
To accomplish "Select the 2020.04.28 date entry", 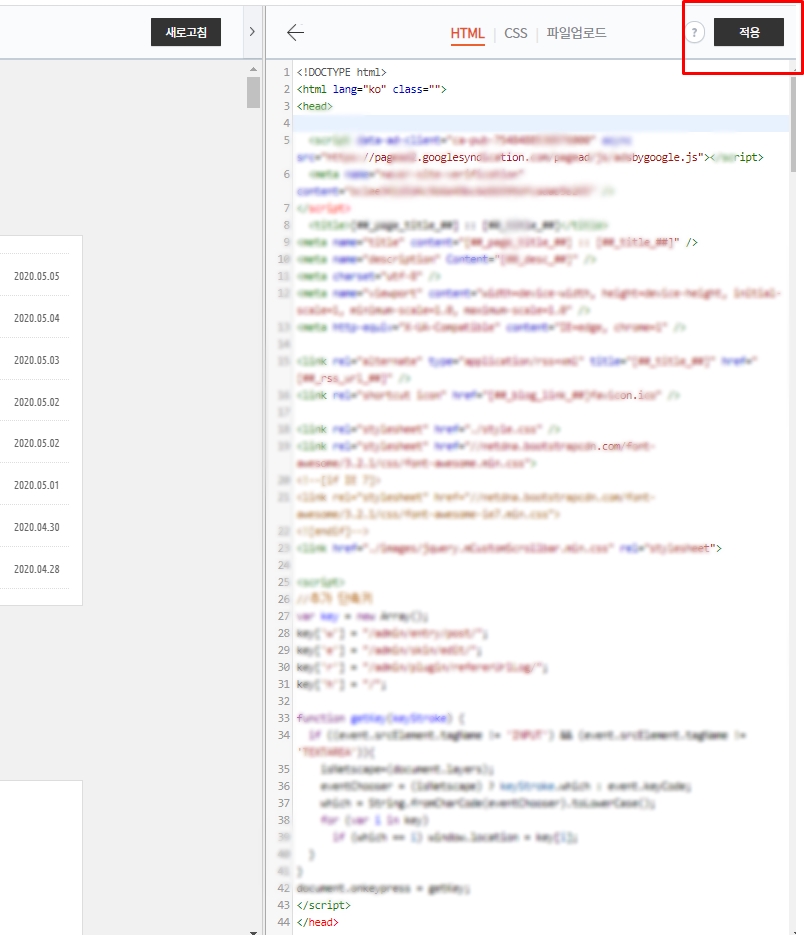I will click(x=37, y=569).
